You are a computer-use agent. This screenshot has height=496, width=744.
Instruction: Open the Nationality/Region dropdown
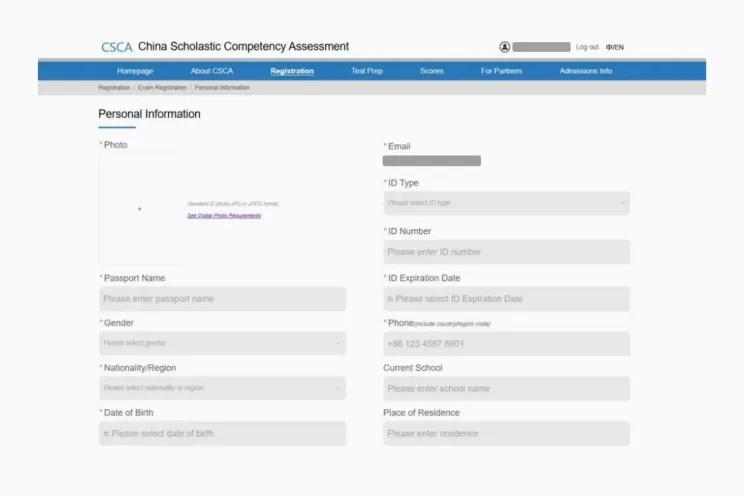click(222, 388)
